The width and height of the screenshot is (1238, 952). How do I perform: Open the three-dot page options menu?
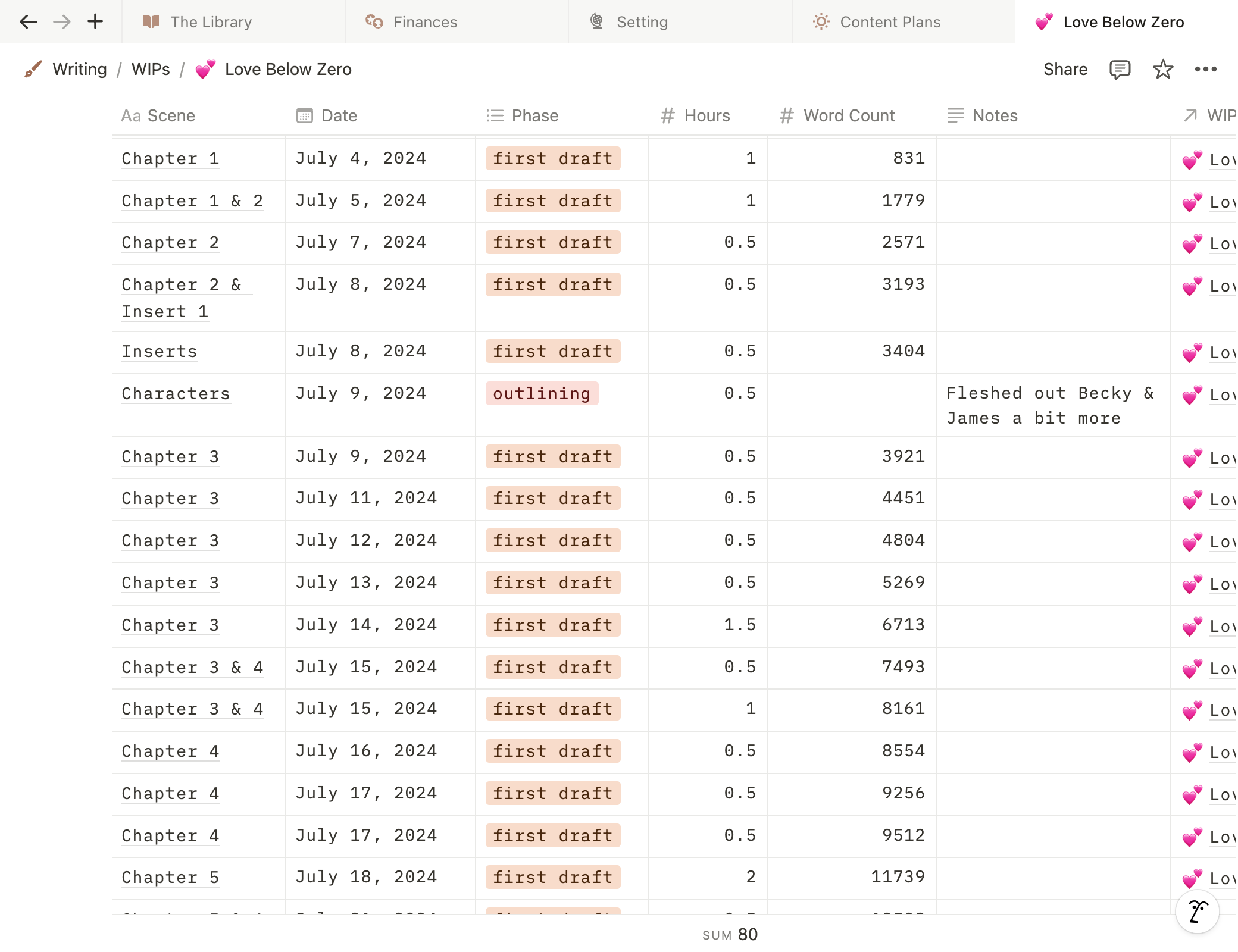[1205, 70]
